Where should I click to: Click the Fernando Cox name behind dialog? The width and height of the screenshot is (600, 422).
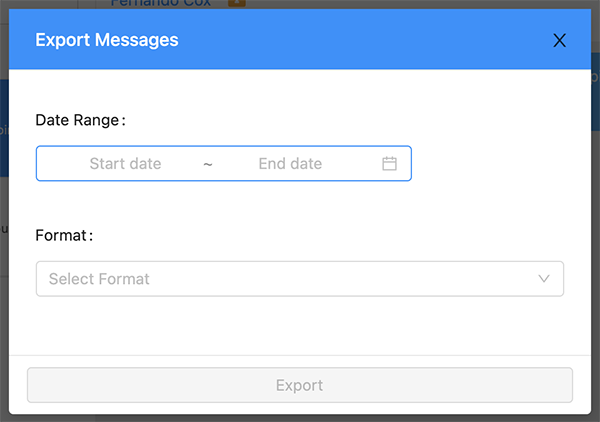pos(161,3)
